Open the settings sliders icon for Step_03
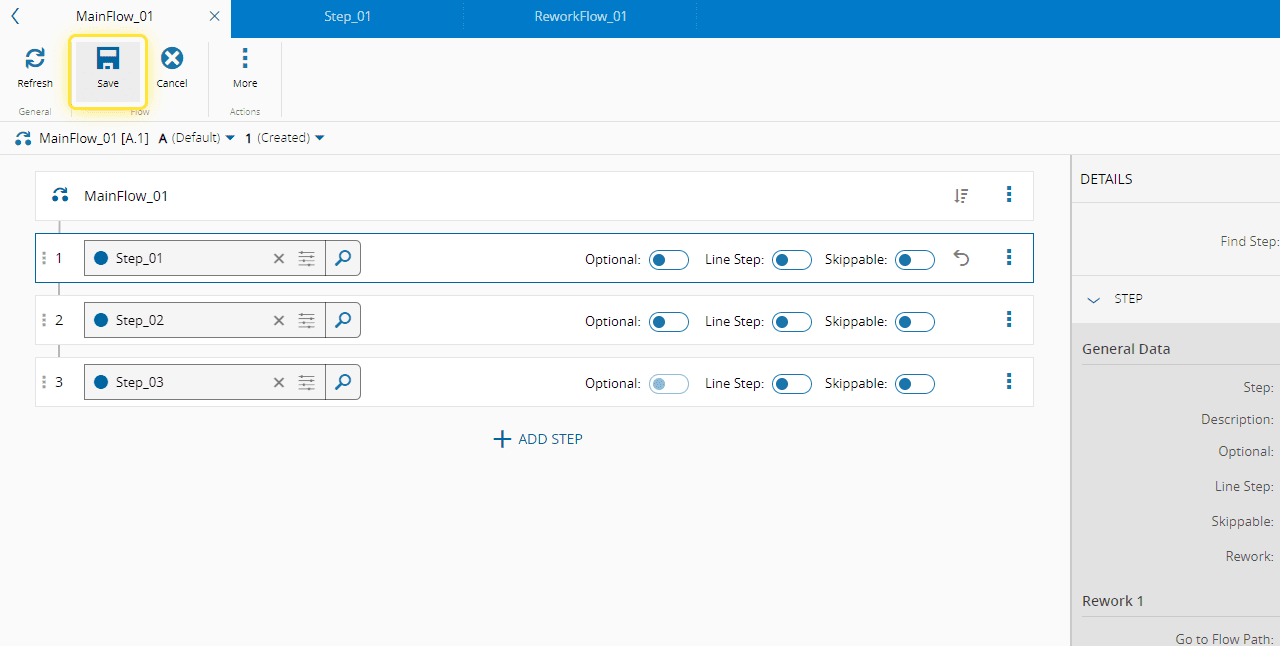The width and height of the screenshot is (1280, 646). 307,383
